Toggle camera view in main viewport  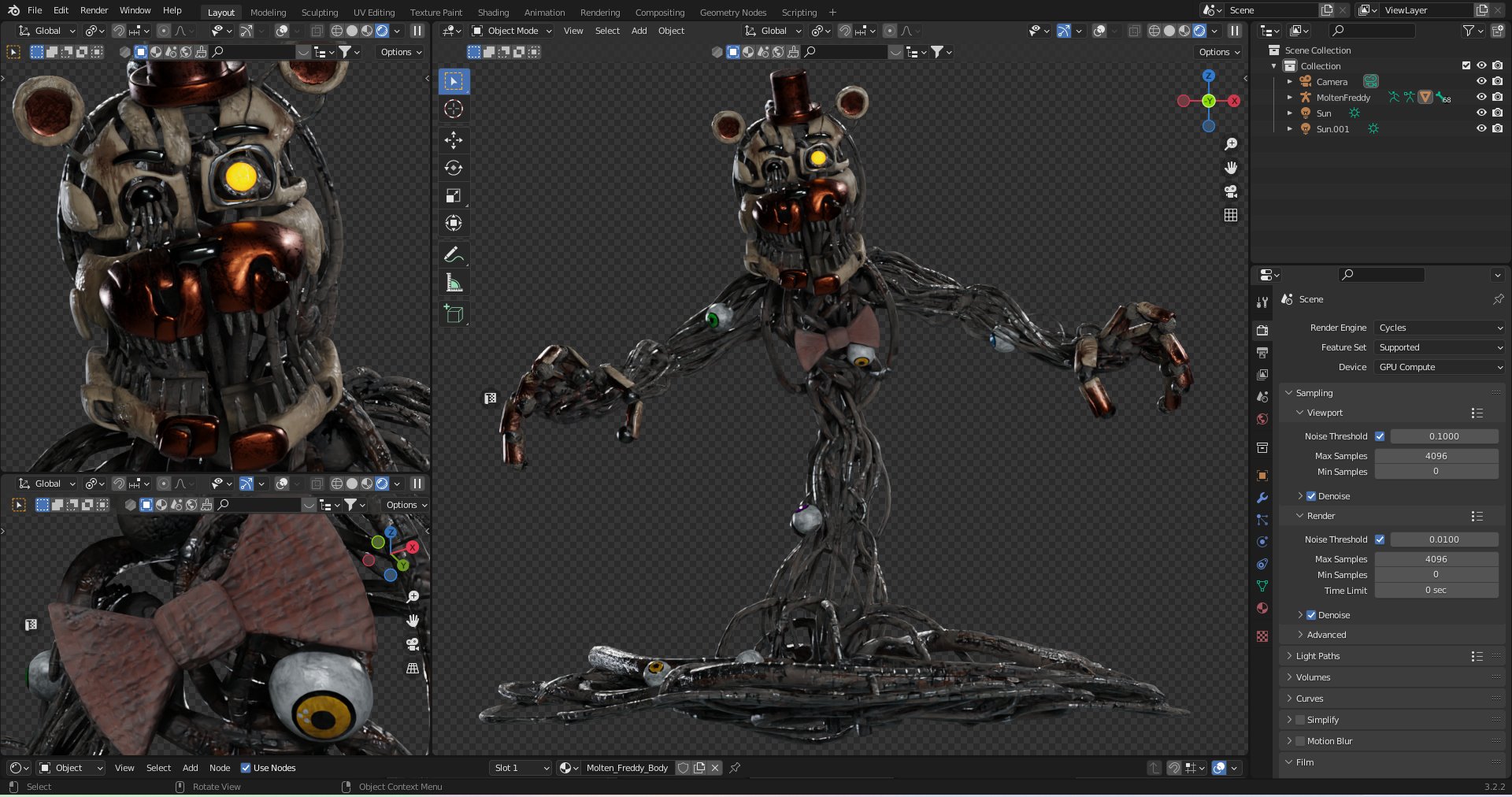1231,191
